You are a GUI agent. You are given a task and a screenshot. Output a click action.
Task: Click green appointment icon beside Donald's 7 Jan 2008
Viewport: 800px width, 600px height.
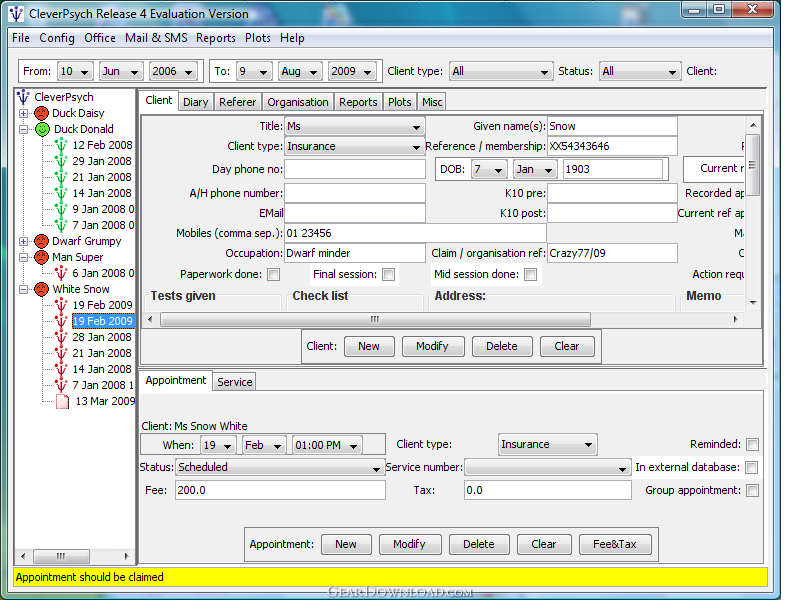[61, 226]
